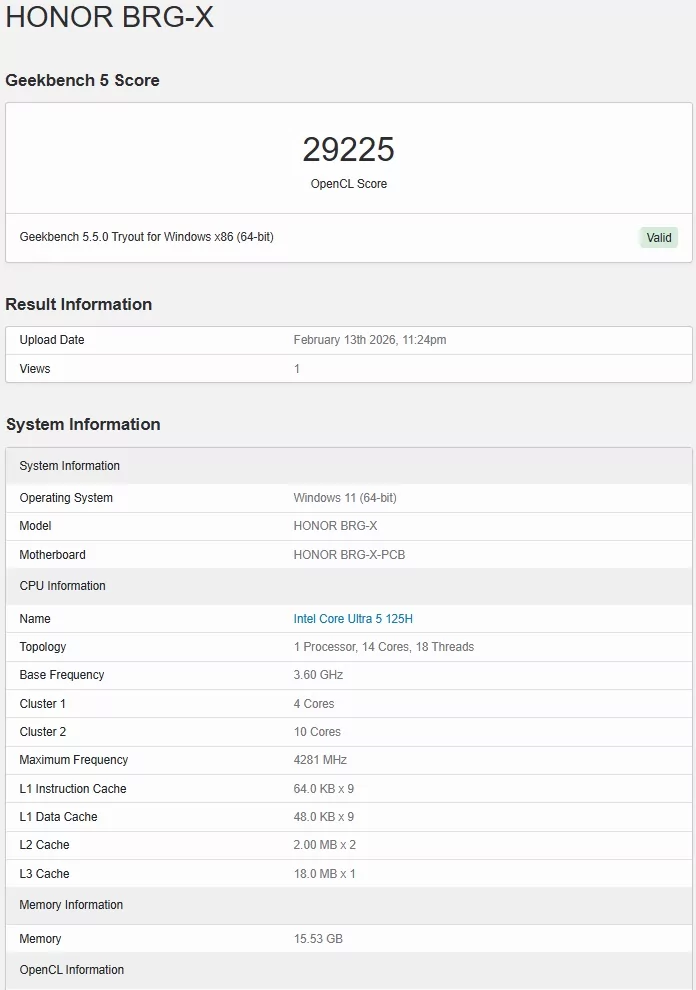Click the 29225 OpenCL score number
696x990 pixels.
pyautogui.click(x=348, y=150)
